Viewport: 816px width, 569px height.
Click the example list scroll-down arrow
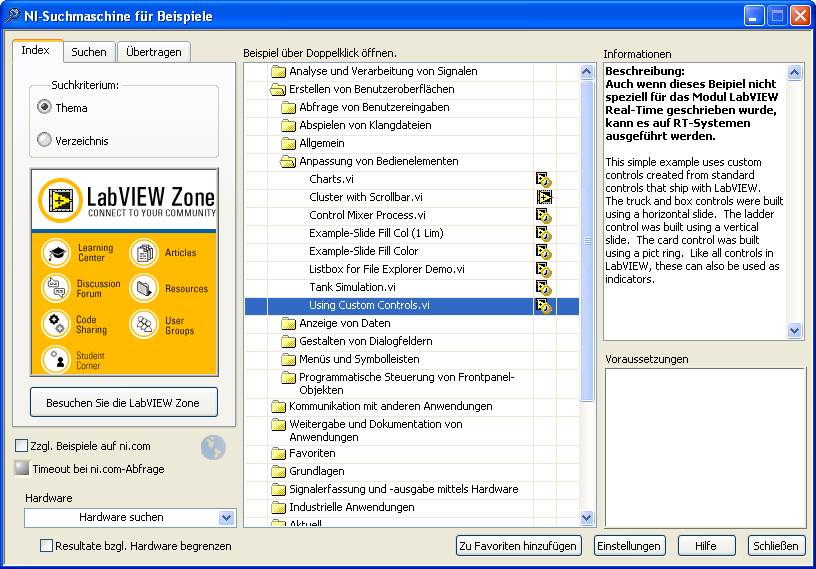[587, 517]
